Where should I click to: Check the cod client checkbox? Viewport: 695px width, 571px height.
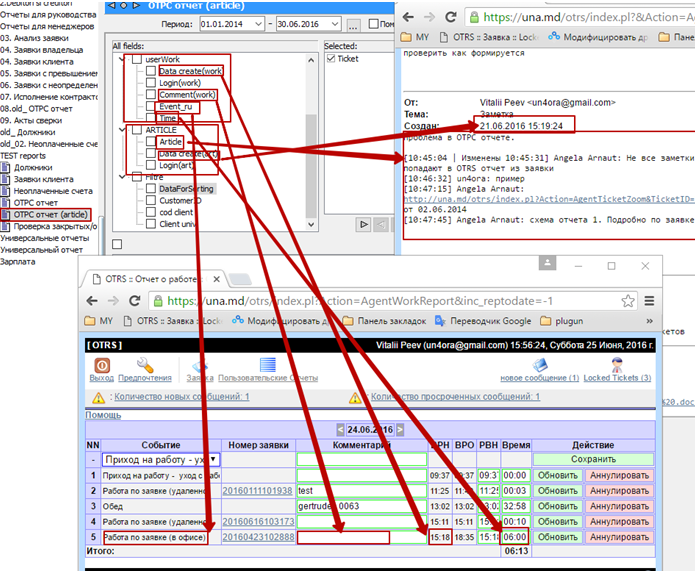click(x=151, y=212)
